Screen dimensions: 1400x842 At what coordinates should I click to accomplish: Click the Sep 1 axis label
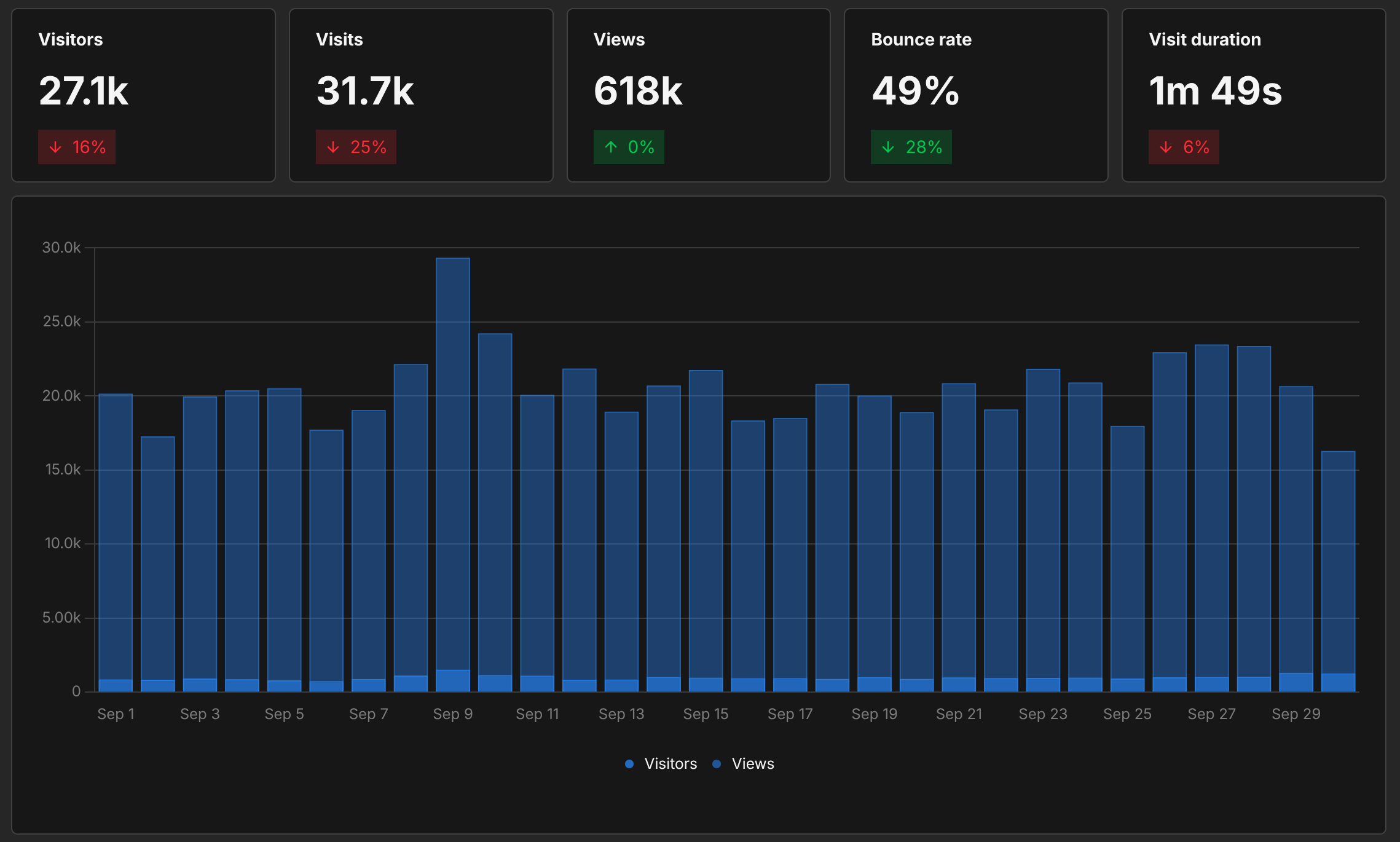(116, 714)
